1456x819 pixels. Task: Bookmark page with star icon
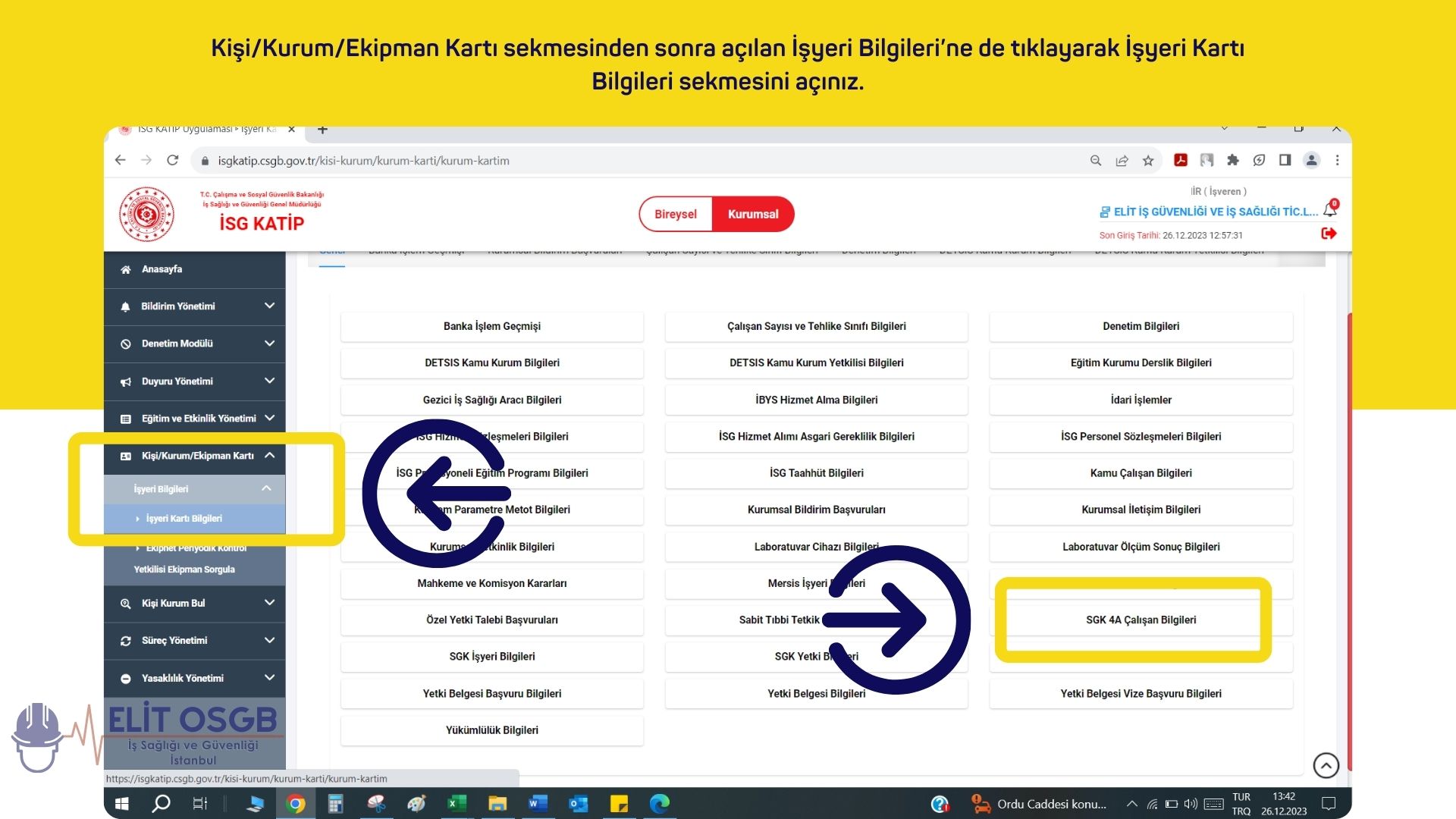[x=1148, y=161]
